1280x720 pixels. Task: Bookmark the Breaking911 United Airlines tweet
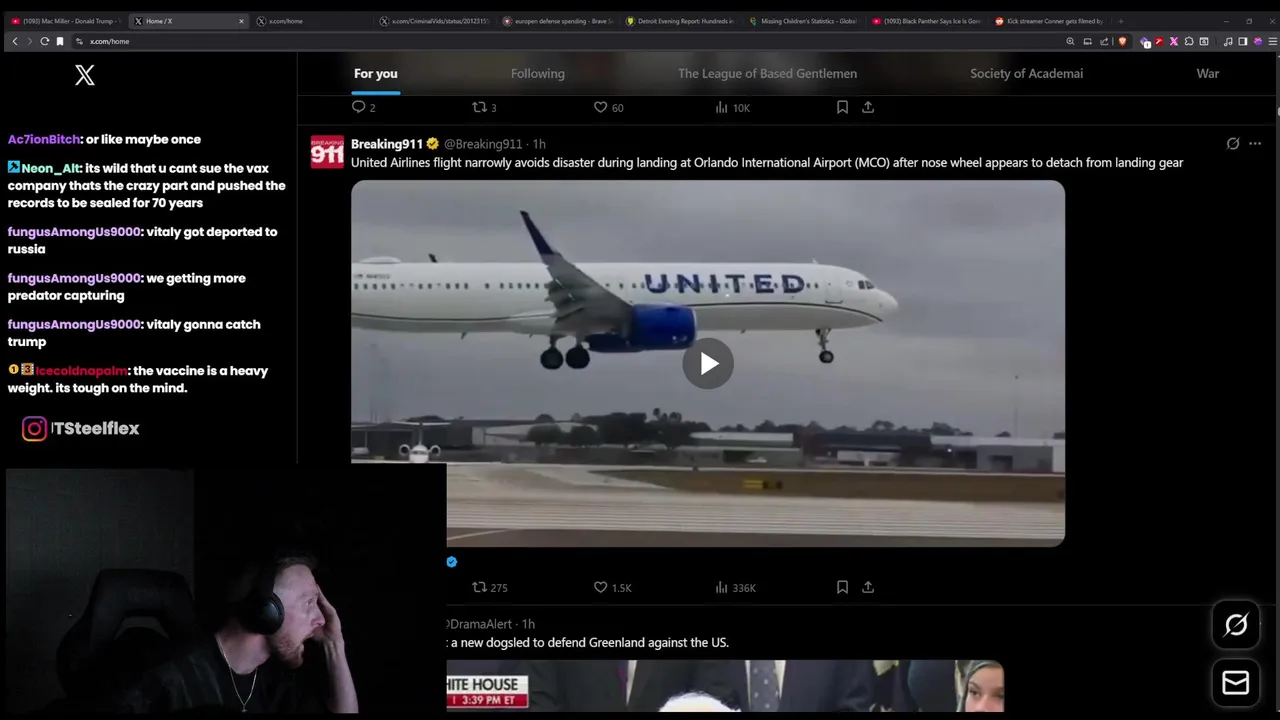point(842,587)
